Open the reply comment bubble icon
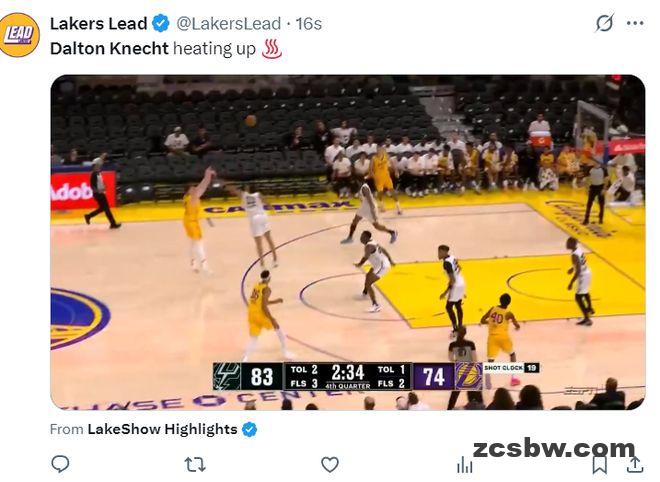Viewport: 660px width, 482px height. [x=60, y=464]
